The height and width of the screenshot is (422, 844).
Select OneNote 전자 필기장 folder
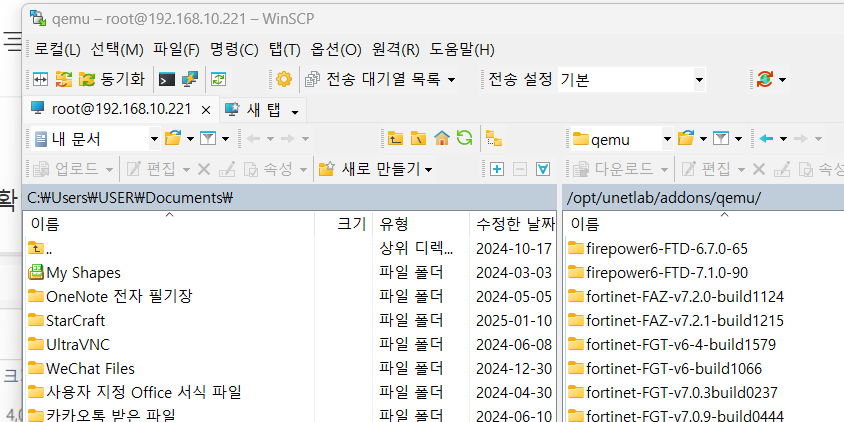point(290,297)
